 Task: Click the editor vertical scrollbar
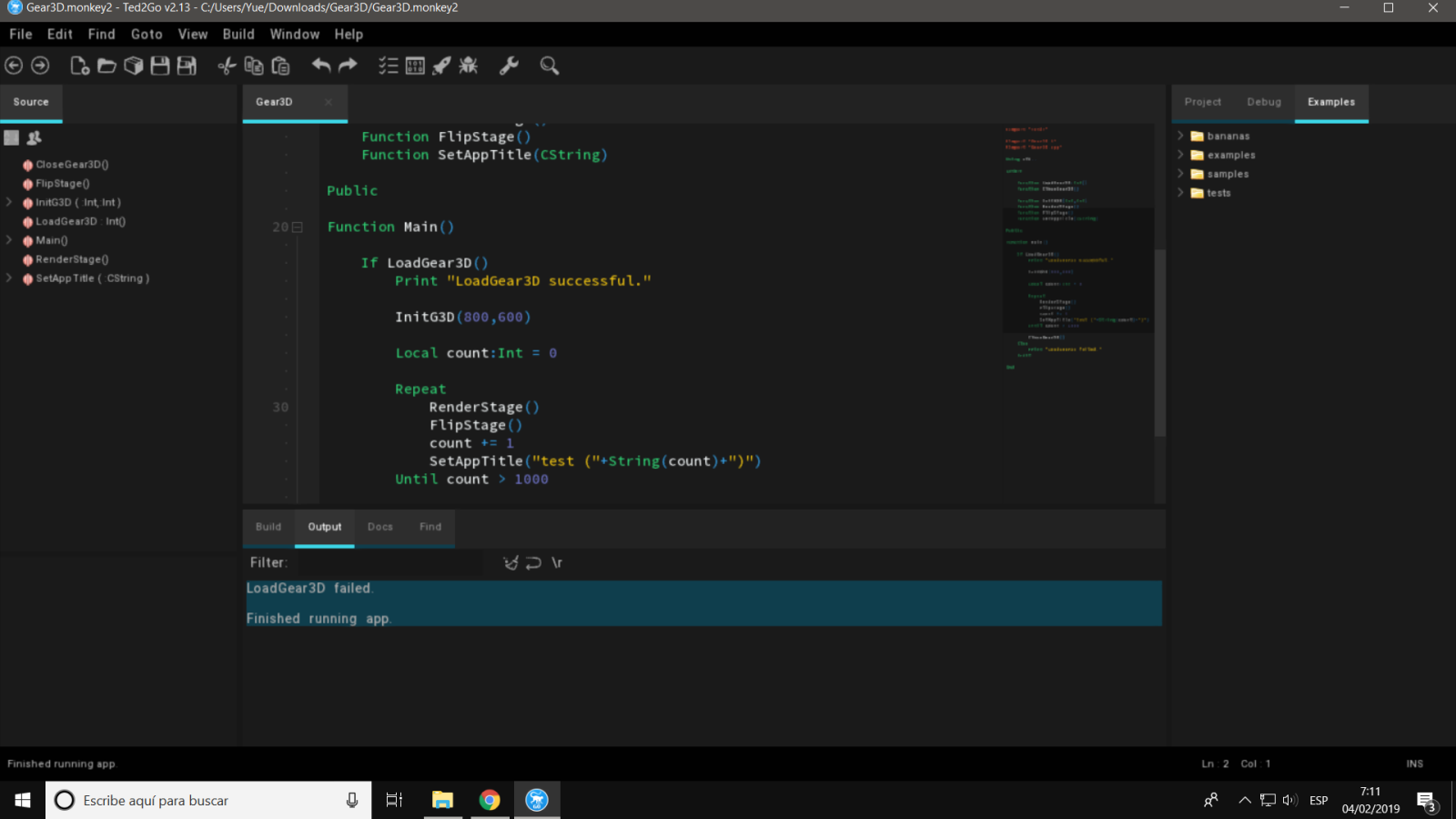(1159, 341)
